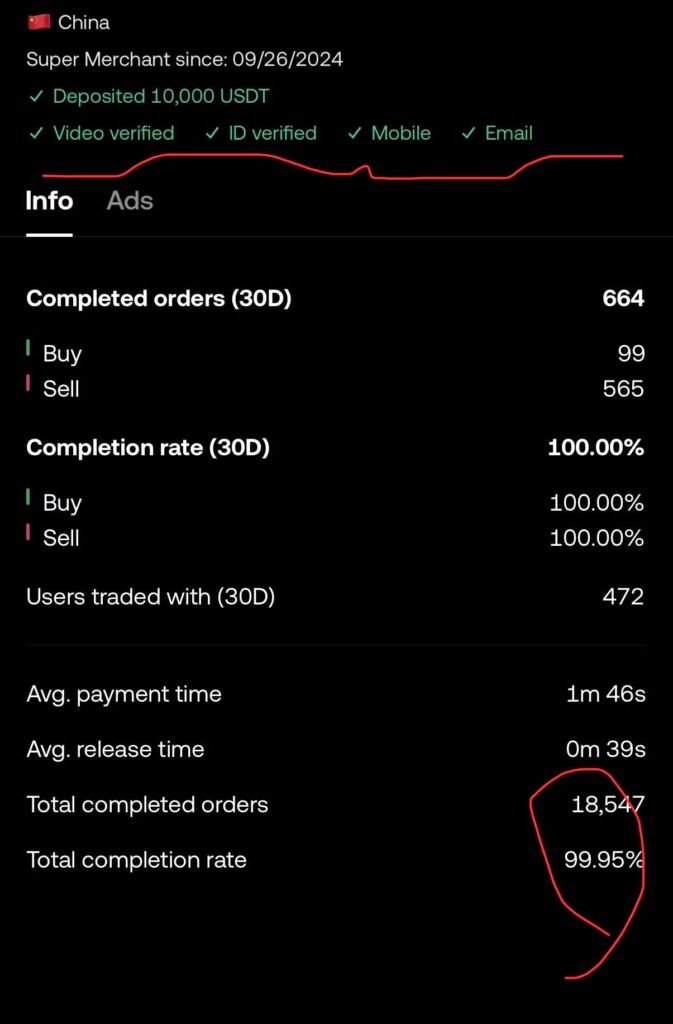The width and height of the screenshot is (673, 1024).
Task: Toggle the Email verified badge
Action: 500,133
